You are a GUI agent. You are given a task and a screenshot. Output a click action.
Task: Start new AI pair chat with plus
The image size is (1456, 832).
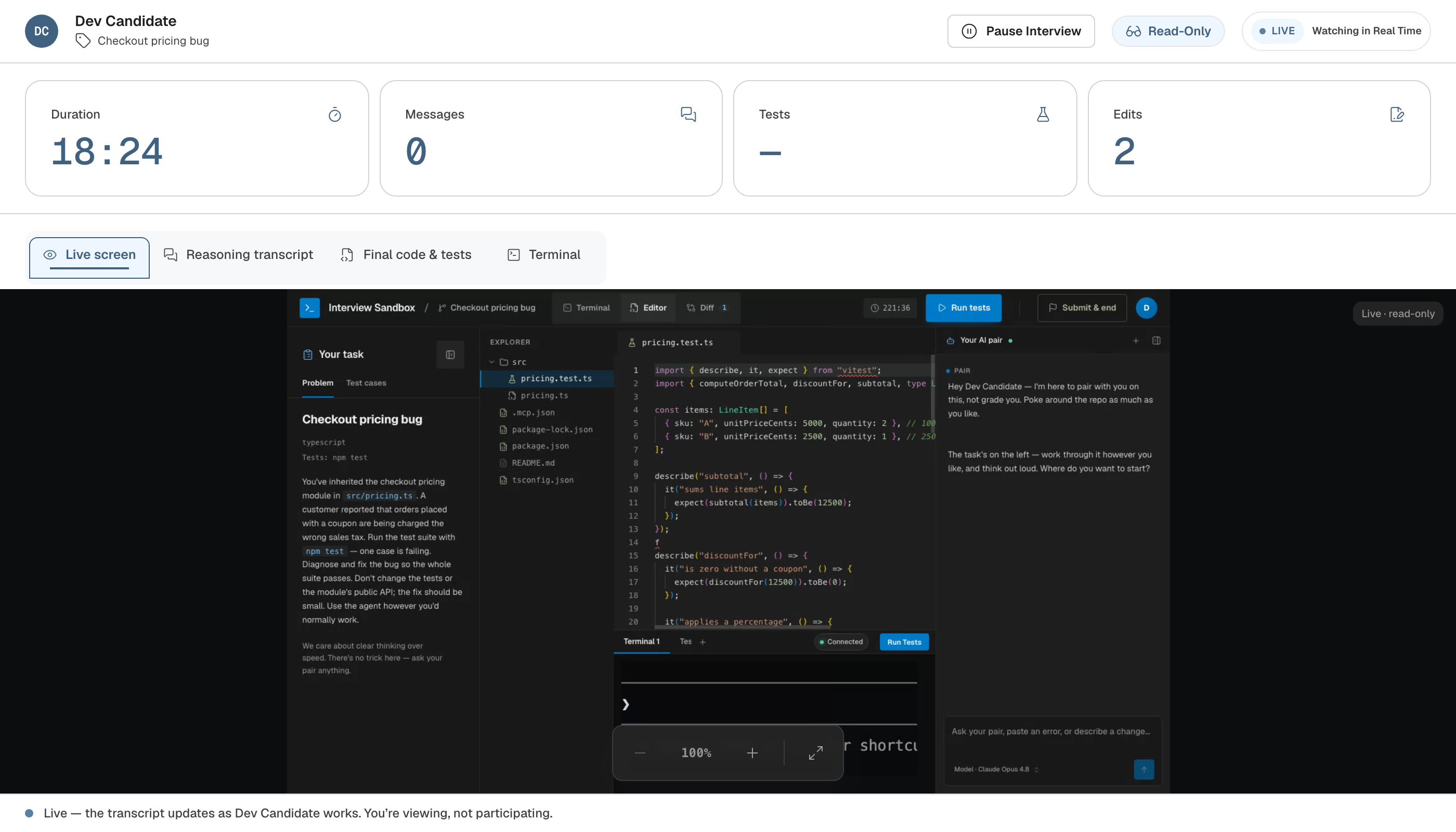tap(1136, 341)
